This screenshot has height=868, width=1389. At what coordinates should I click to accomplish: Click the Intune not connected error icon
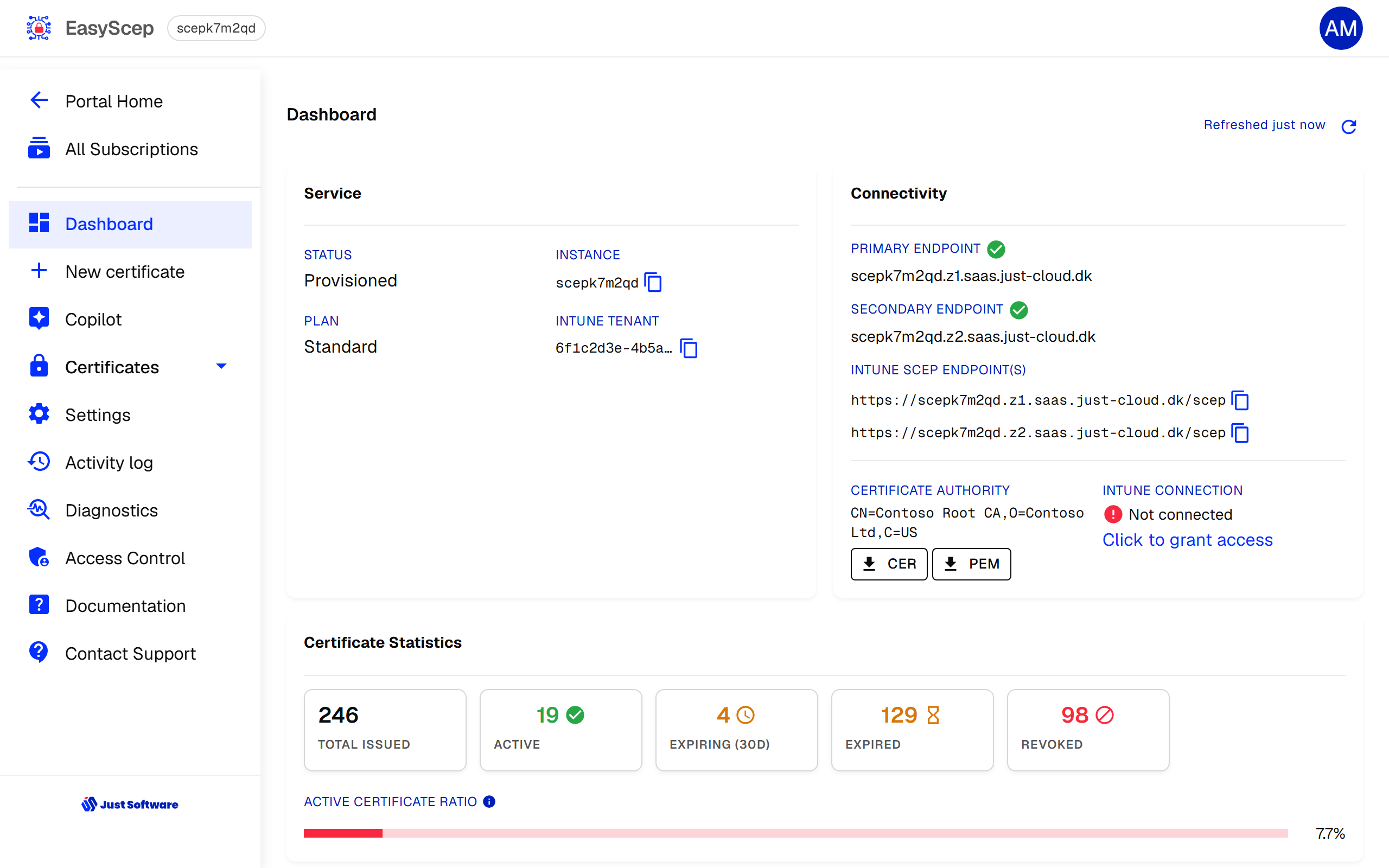pyautogui.click(x=1113, y=514)
